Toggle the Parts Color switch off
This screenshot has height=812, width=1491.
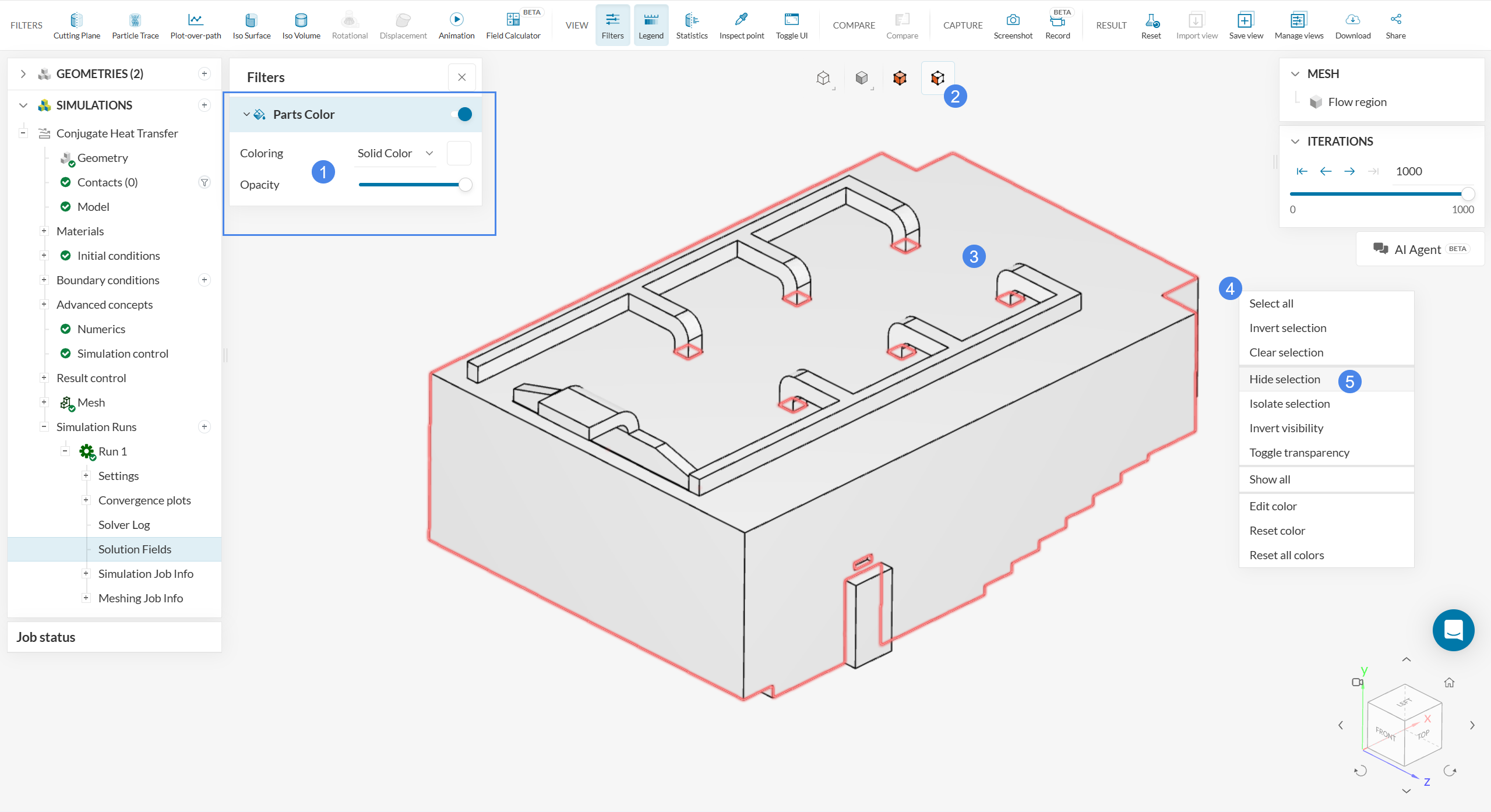(x=462, y=114)
